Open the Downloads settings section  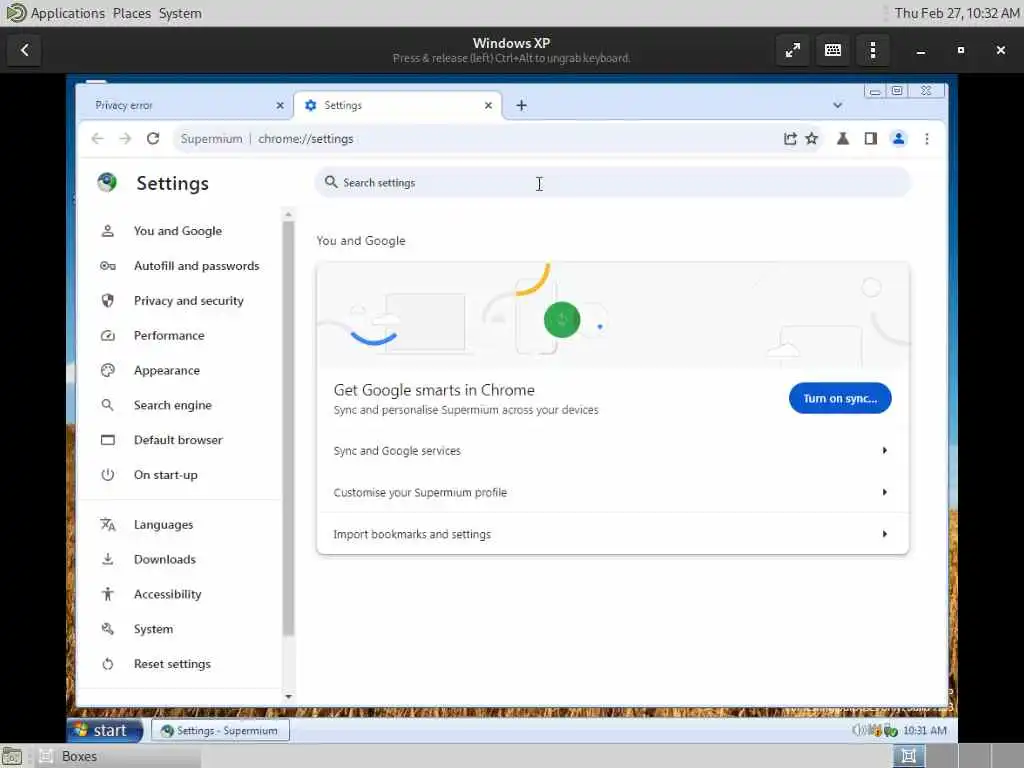165,559
